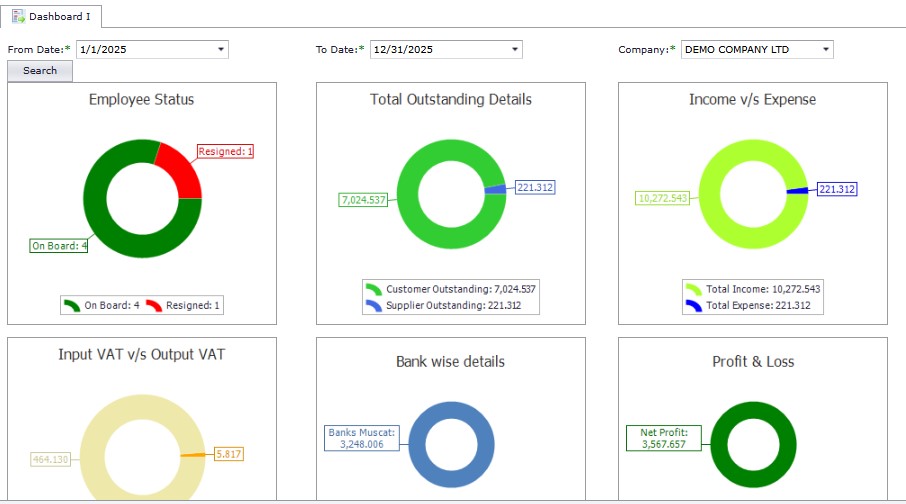Click the 5.817 label in VAT chart

click(229, 453)
